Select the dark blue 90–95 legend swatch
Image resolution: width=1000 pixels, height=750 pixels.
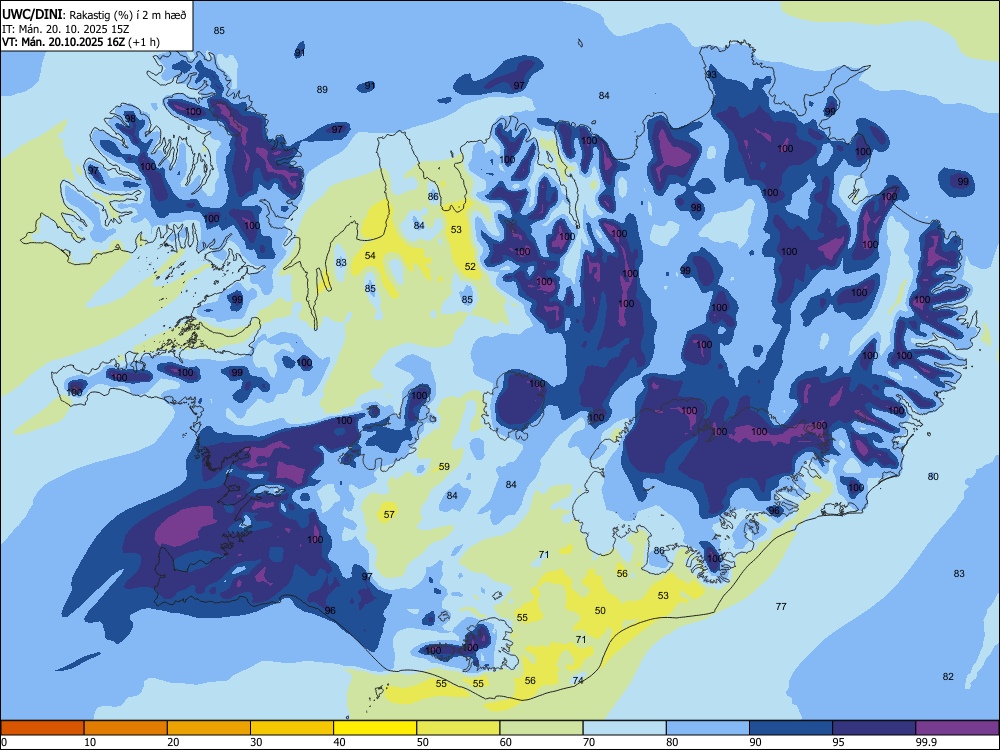(791, 728)
